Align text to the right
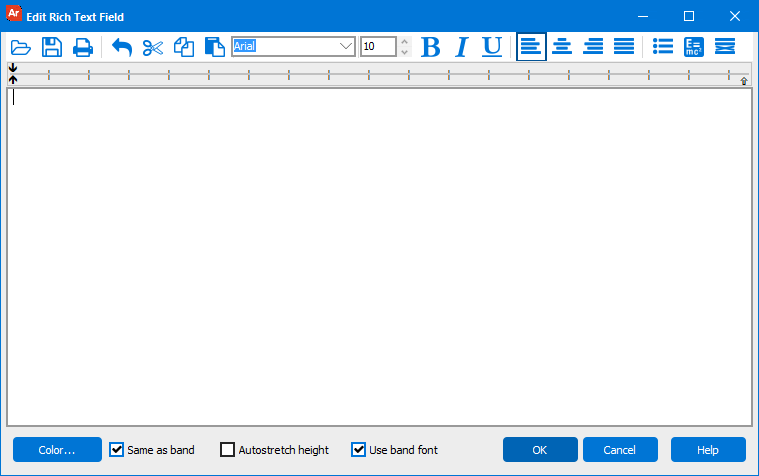 pyautogui.click(x=593, y=47)
